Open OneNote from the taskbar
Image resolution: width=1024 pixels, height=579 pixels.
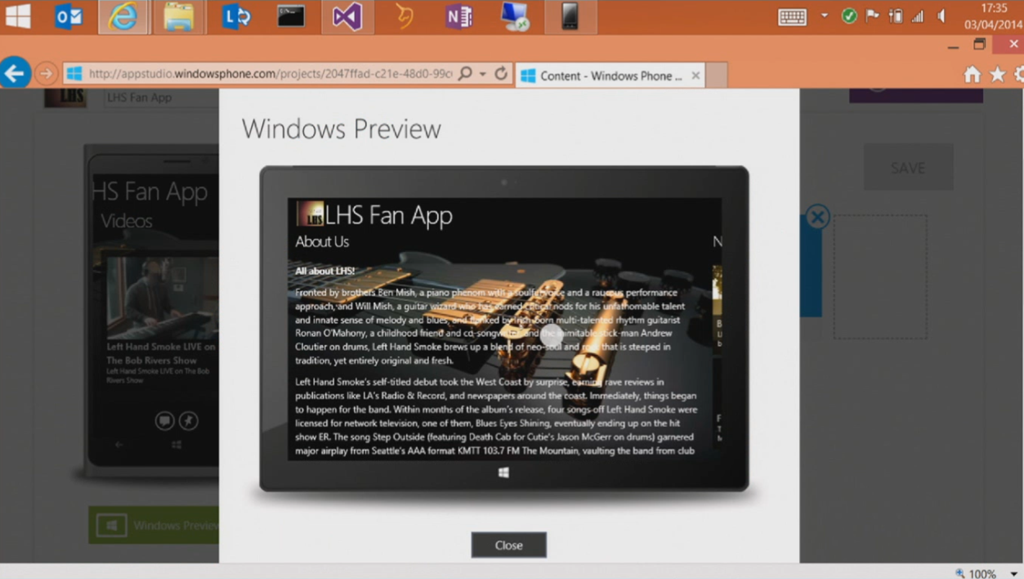point(459,16)
